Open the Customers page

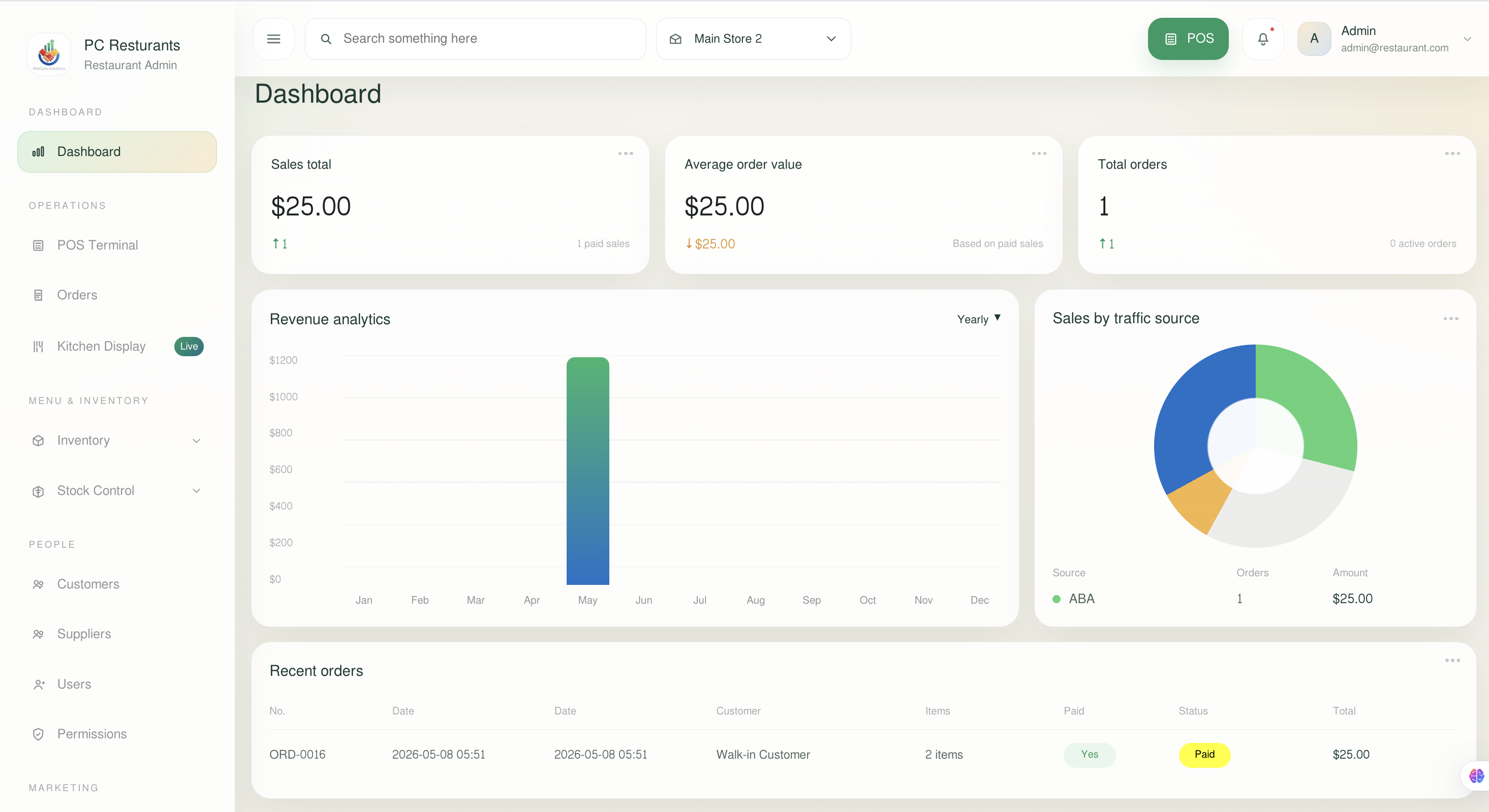pos(117,585)
